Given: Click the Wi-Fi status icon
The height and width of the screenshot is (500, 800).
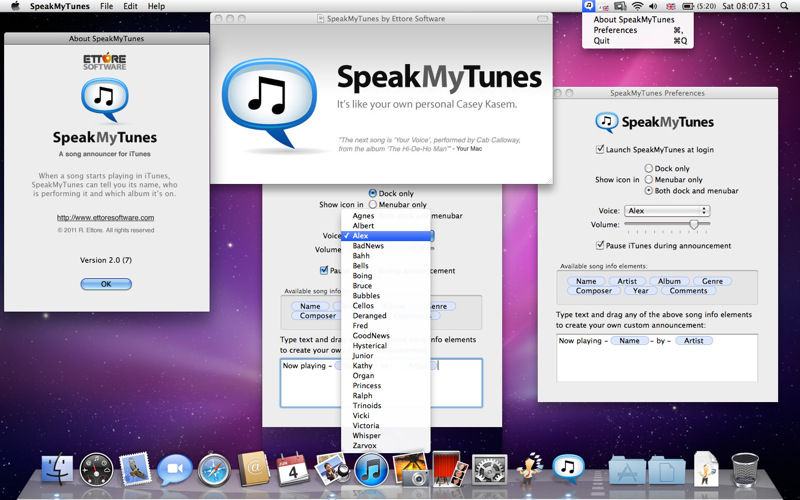Looking at the screenshot, I should pyautogui.click(x=637, y=6).
